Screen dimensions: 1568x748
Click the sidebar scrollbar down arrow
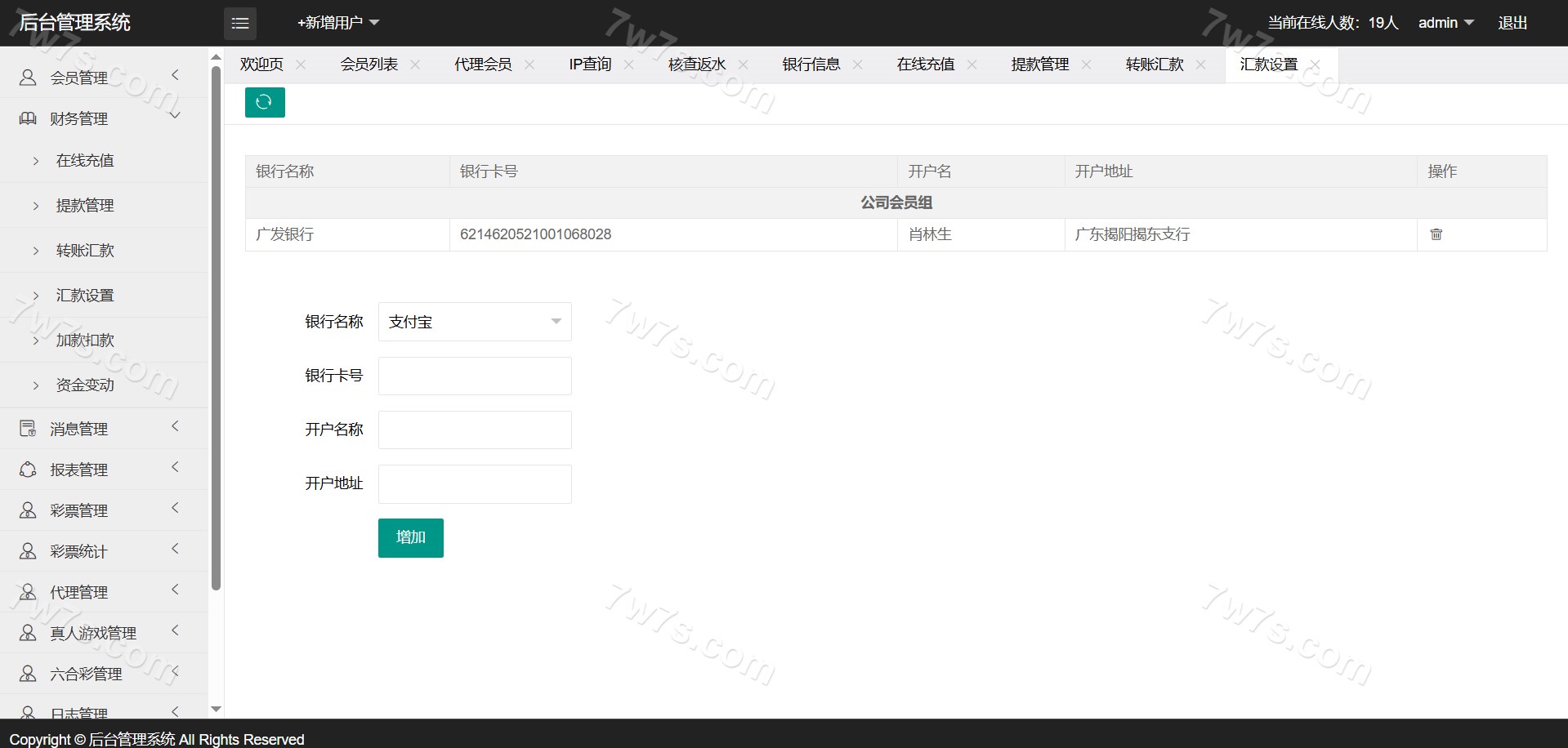[216, 710]
